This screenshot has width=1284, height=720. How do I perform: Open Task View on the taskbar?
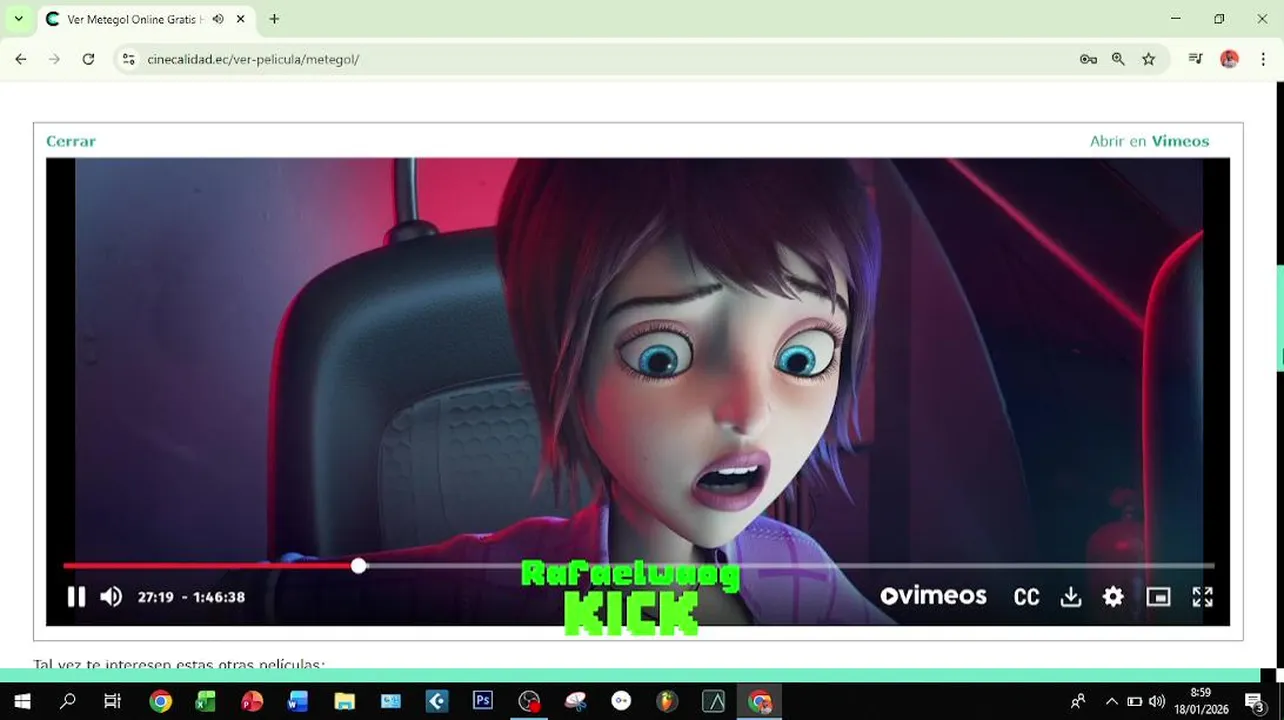[x=113, y=702]
